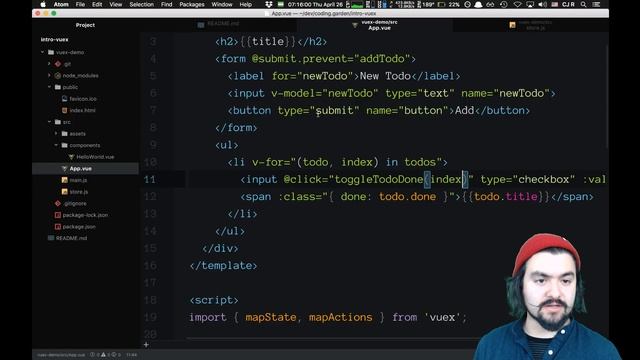Open the Find menu
Image resolution: width=640 pixels, height=360 pixels.
point(167,4)
